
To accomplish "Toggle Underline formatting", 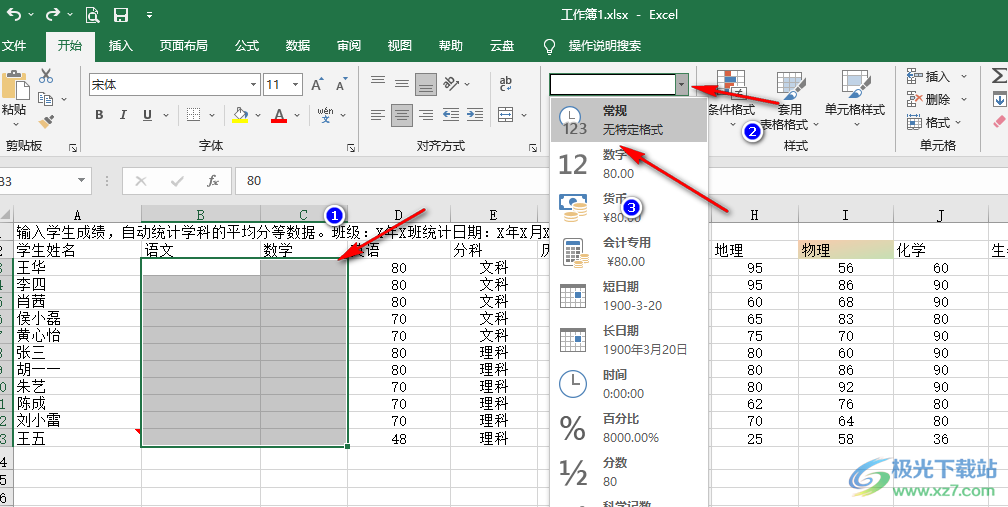I will (147, 115).
